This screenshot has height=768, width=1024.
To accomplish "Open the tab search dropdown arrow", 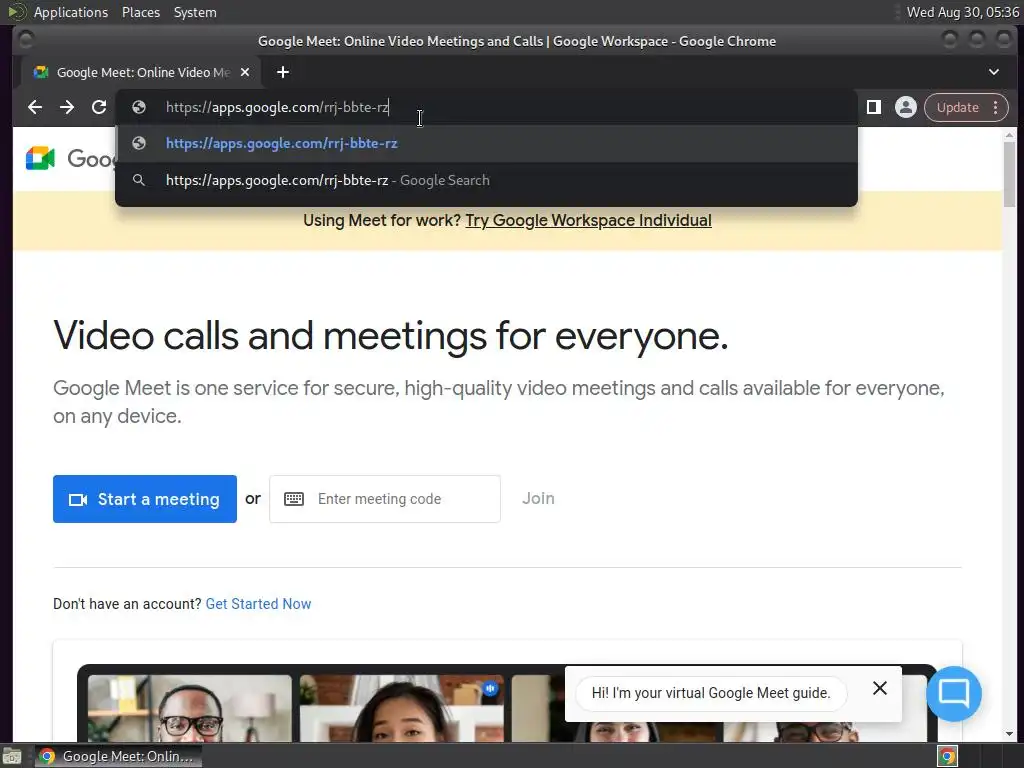I will 993,72.
